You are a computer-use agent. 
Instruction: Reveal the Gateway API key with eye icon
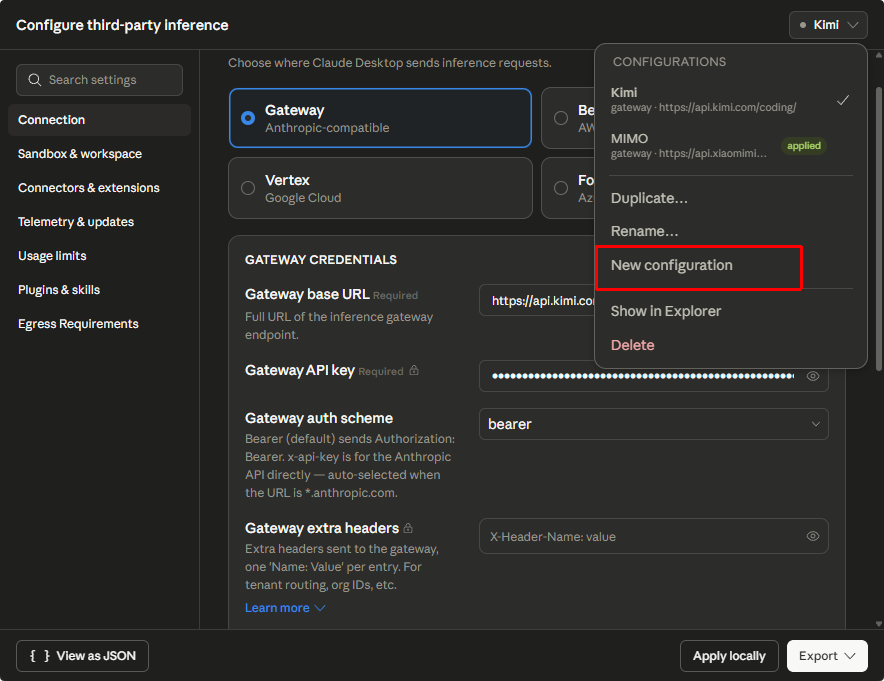(812, 376)
